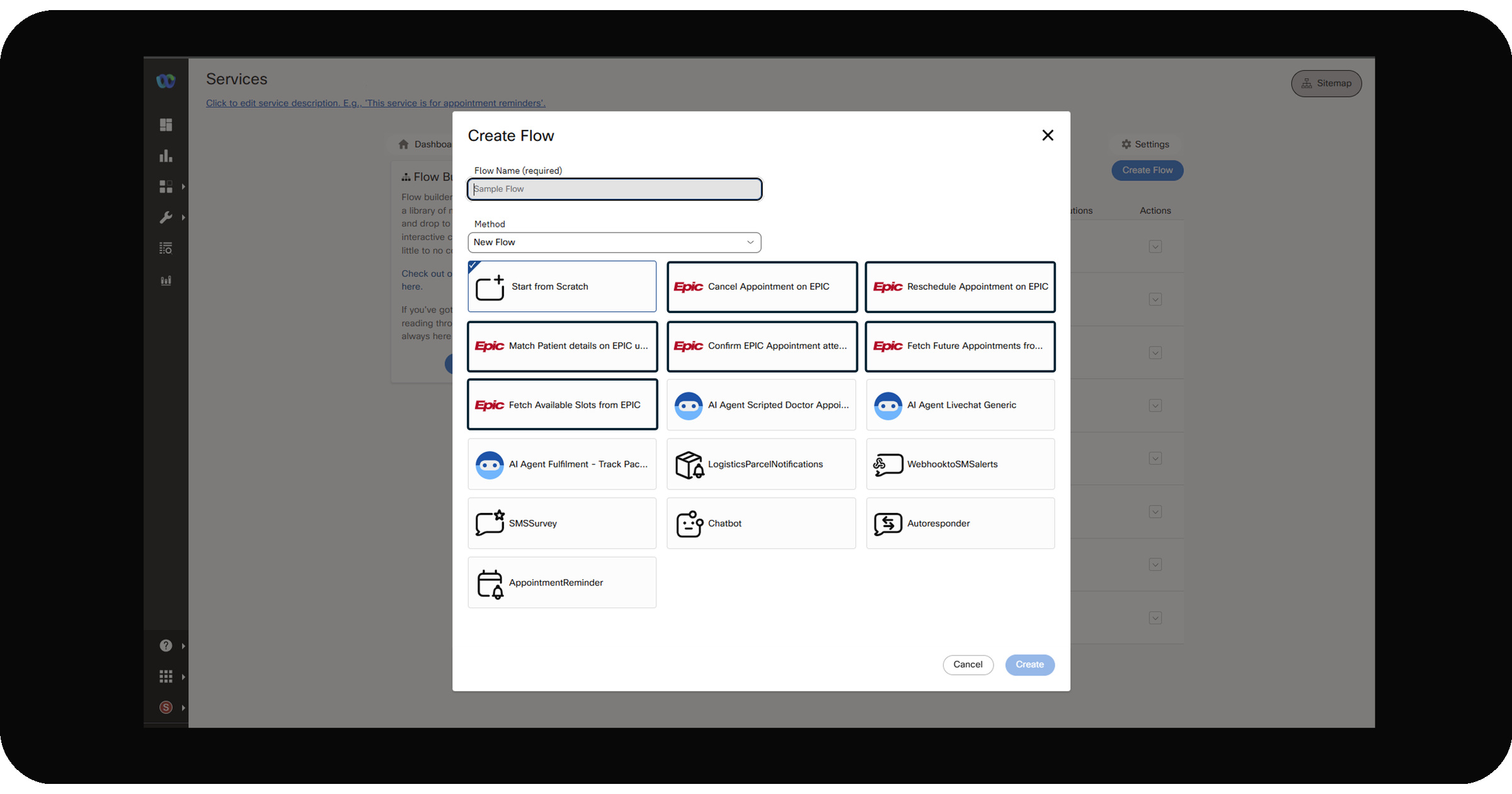
Task: Choose AI Agent Livechat Generic template
Action: coord(960,405)
